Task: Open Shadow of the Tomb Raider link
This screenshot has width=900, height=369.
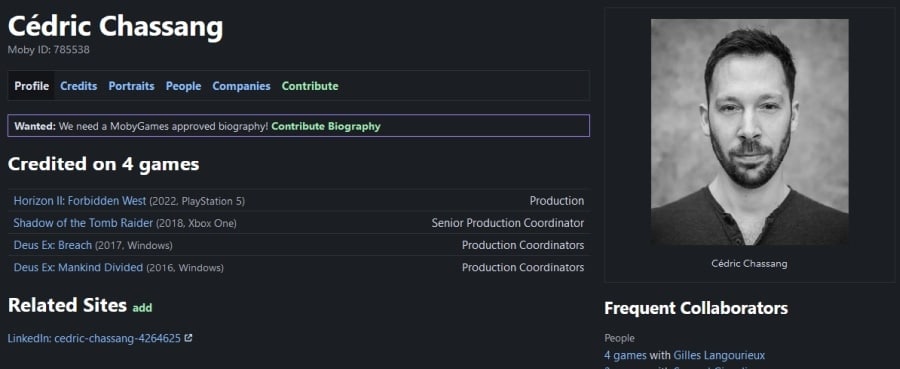Action: pyautogui.click(x=83, y=223)
